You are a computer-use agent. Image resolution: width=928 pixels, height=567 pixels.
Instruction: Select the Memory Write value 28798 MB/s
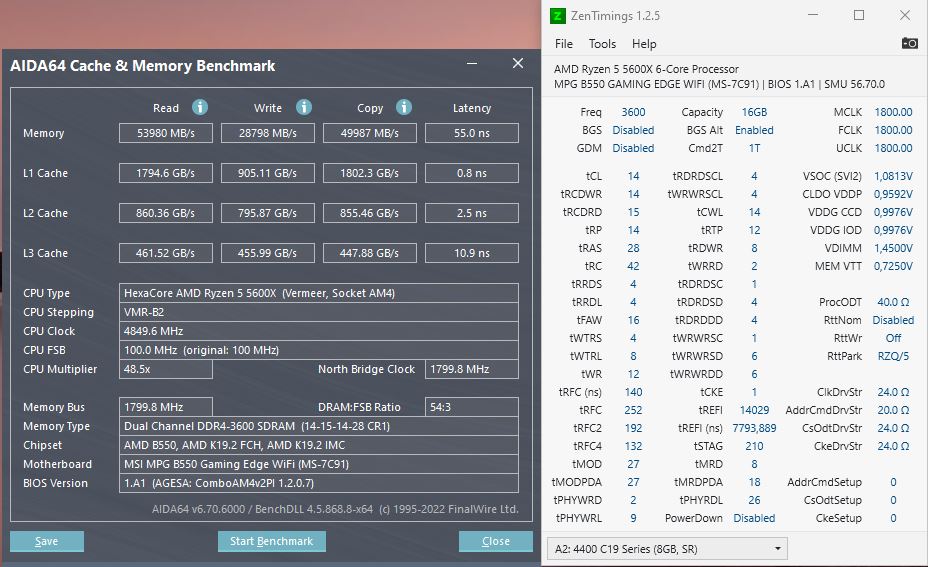click(x=268, y=133)
